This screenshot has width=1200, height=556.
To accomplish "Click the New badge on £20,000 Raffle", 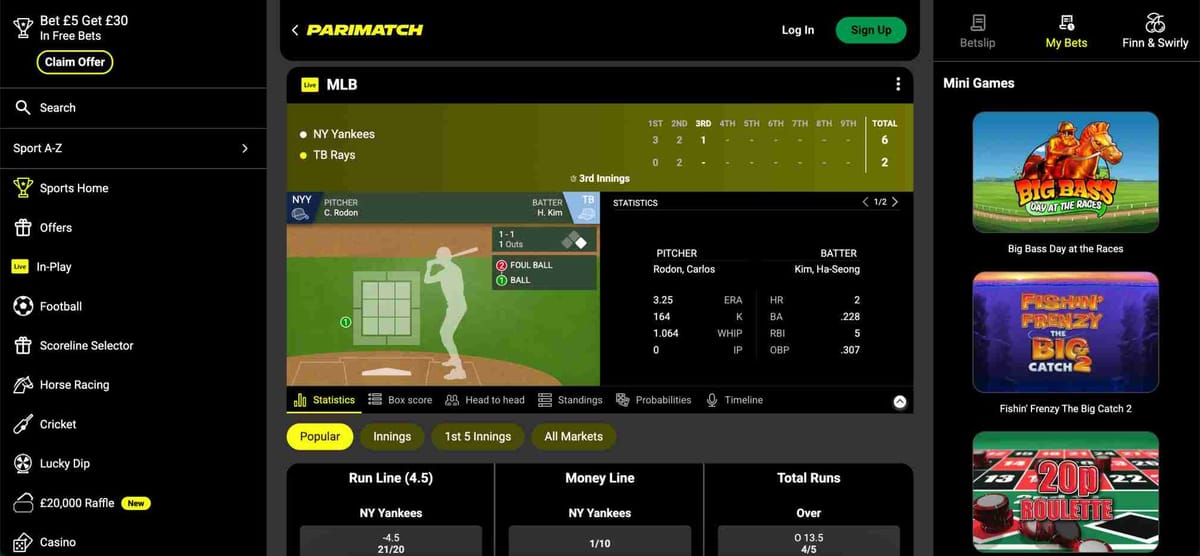I will pos(136,503).
